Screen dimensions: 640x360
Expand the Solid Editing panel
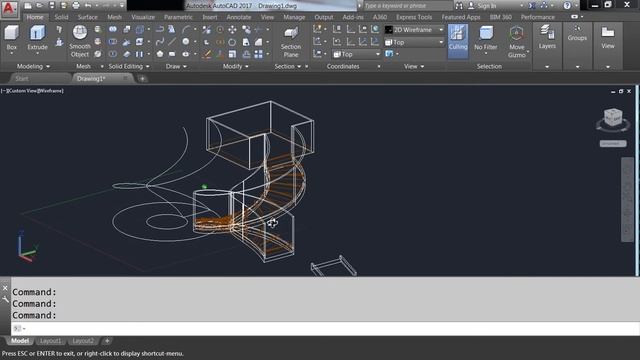tap(129, 66)
